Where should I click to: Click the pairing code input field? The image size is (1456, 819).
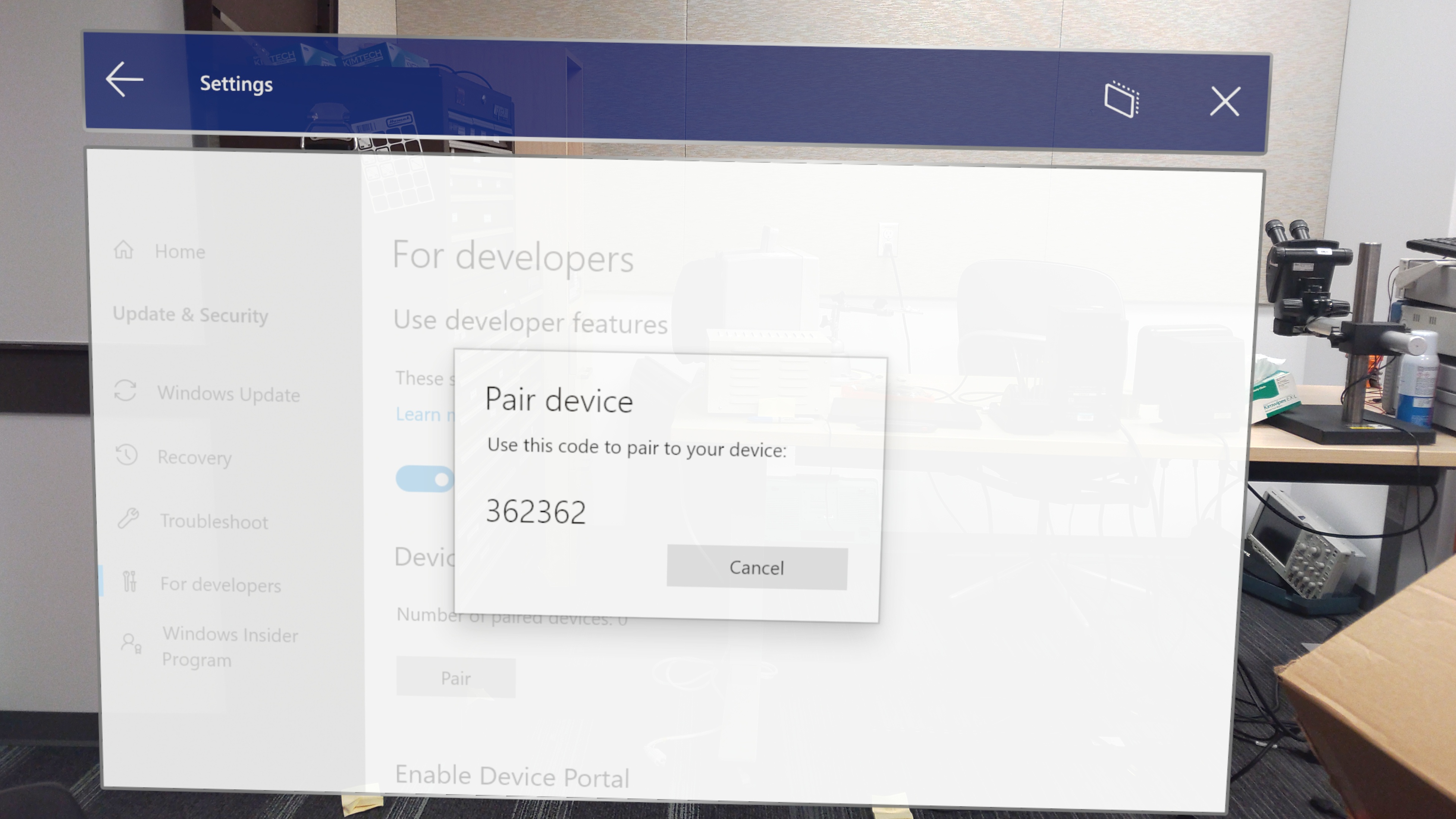(535, 510)
